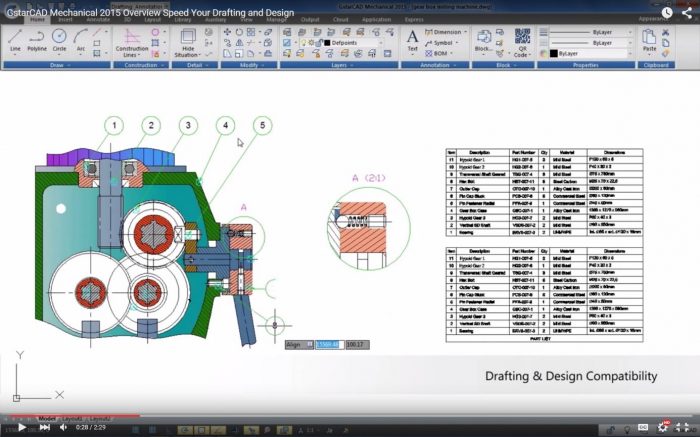
Task: Expand the Construction panel
Action: 141,65
